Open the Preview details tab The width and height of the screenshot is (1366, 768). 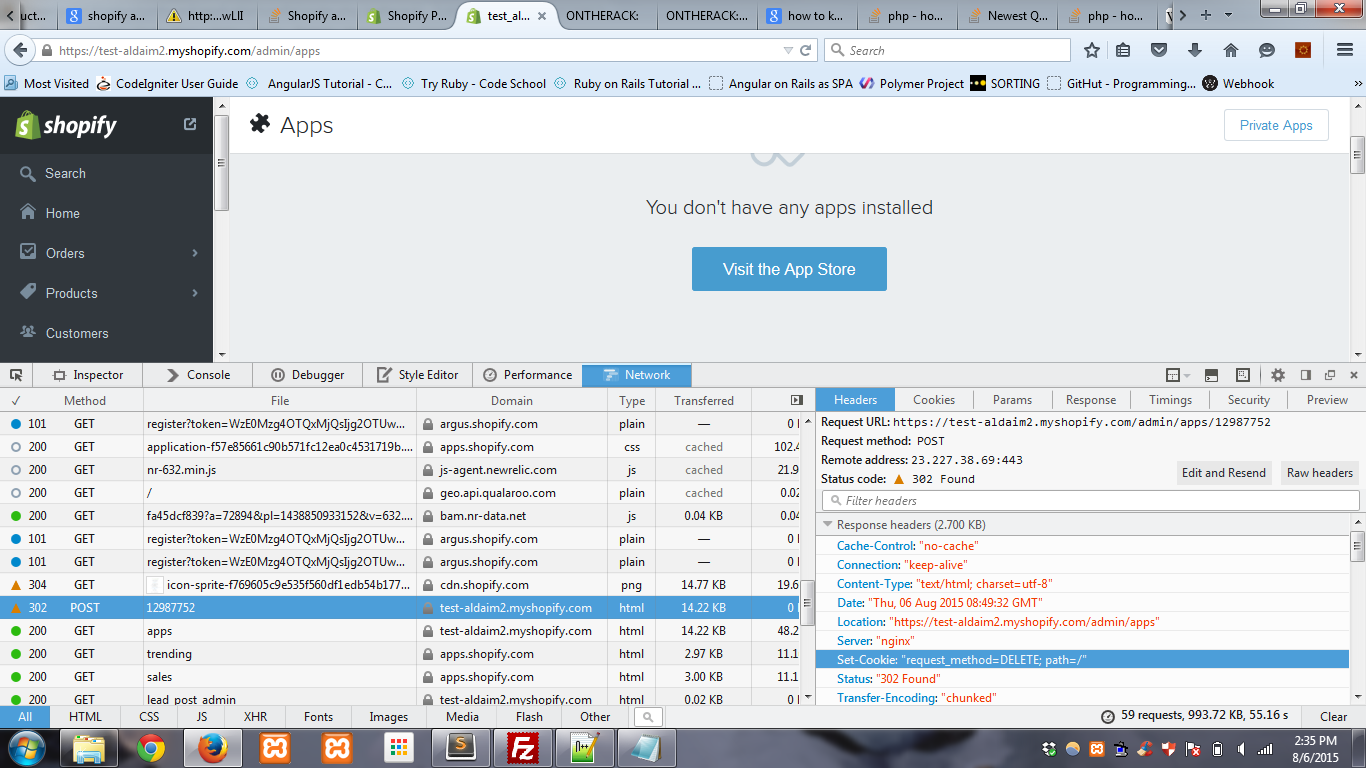point(1327,400)
